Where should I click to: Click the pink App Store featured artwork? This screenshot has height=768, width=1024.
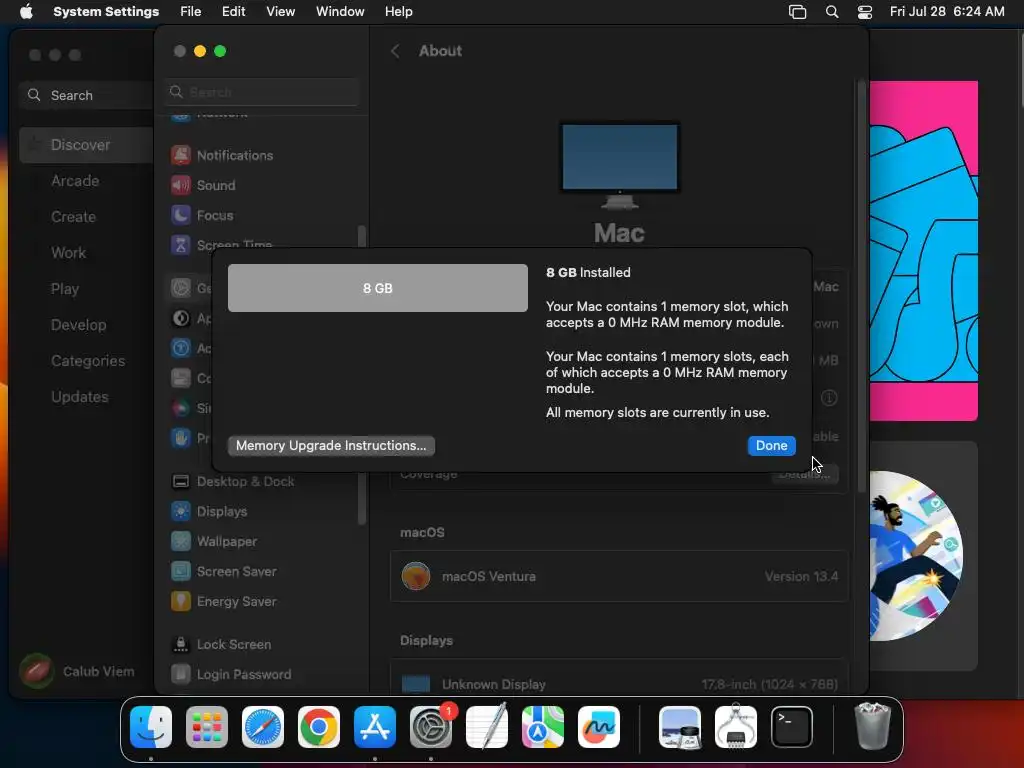point(923,251)
